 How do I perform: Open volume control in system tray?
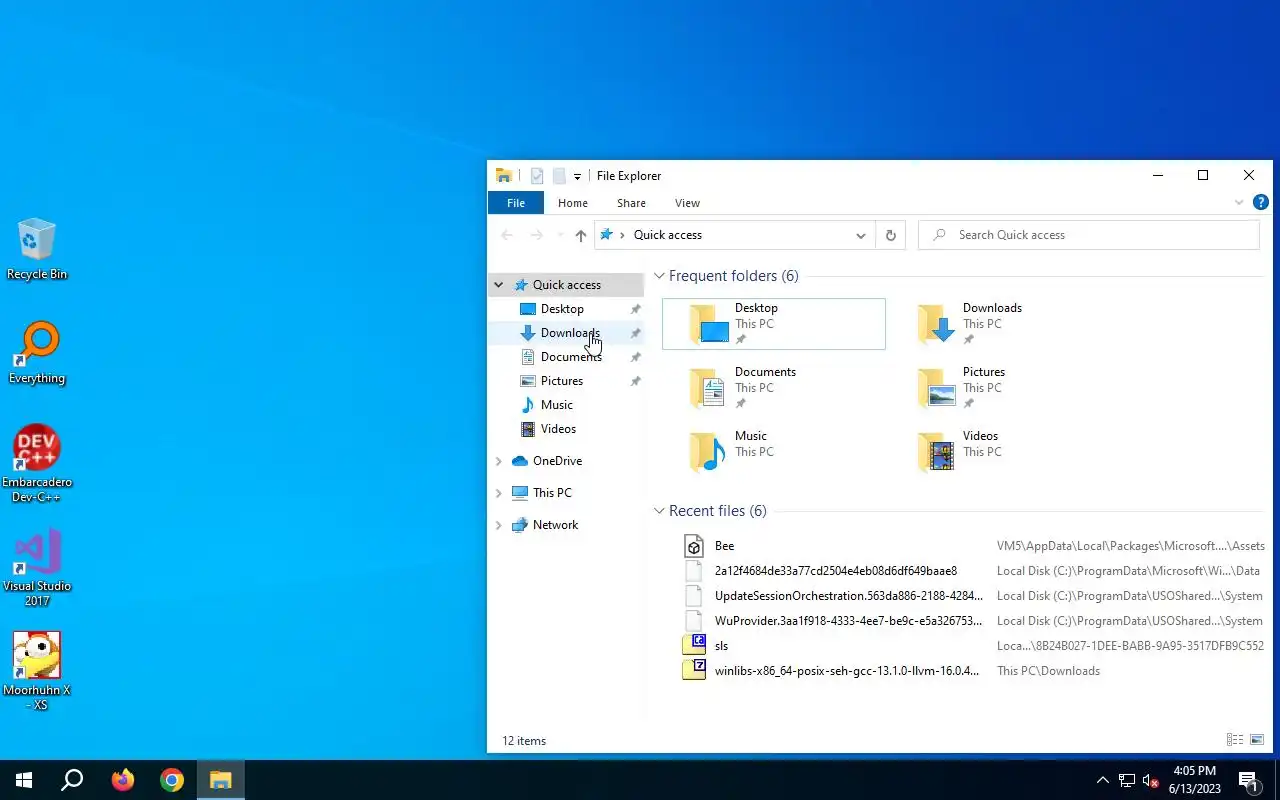[x=1151, y=780]
